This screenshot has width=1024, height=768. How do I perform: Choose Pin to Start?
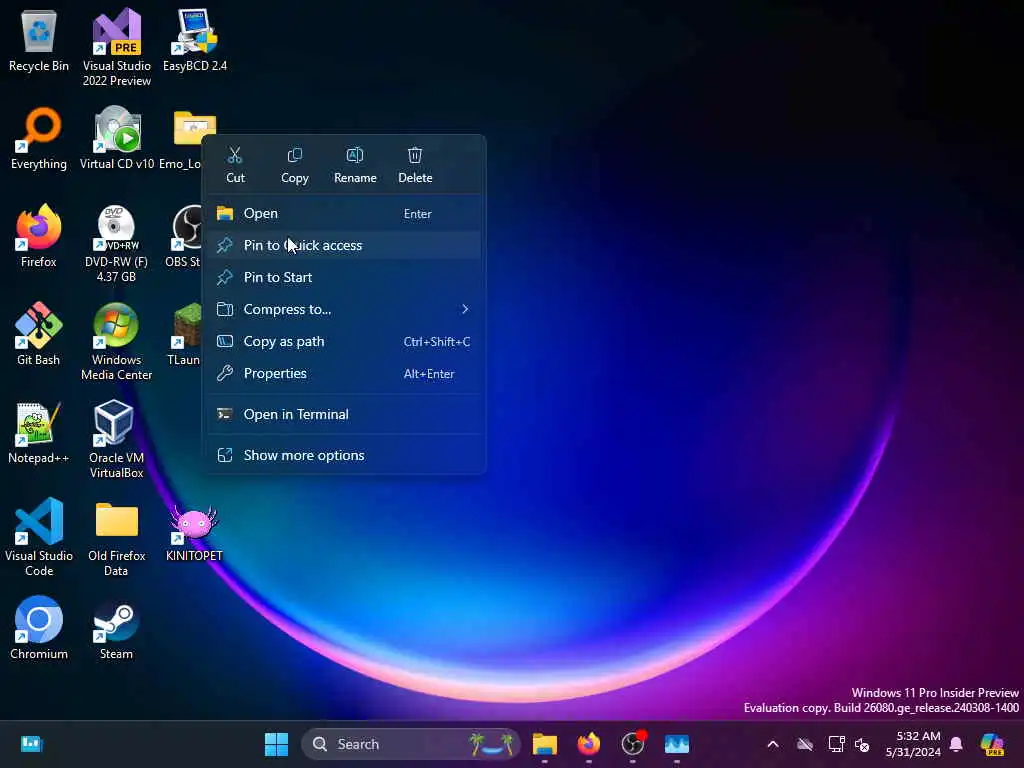pyautogui.click(x=344, y=278)
